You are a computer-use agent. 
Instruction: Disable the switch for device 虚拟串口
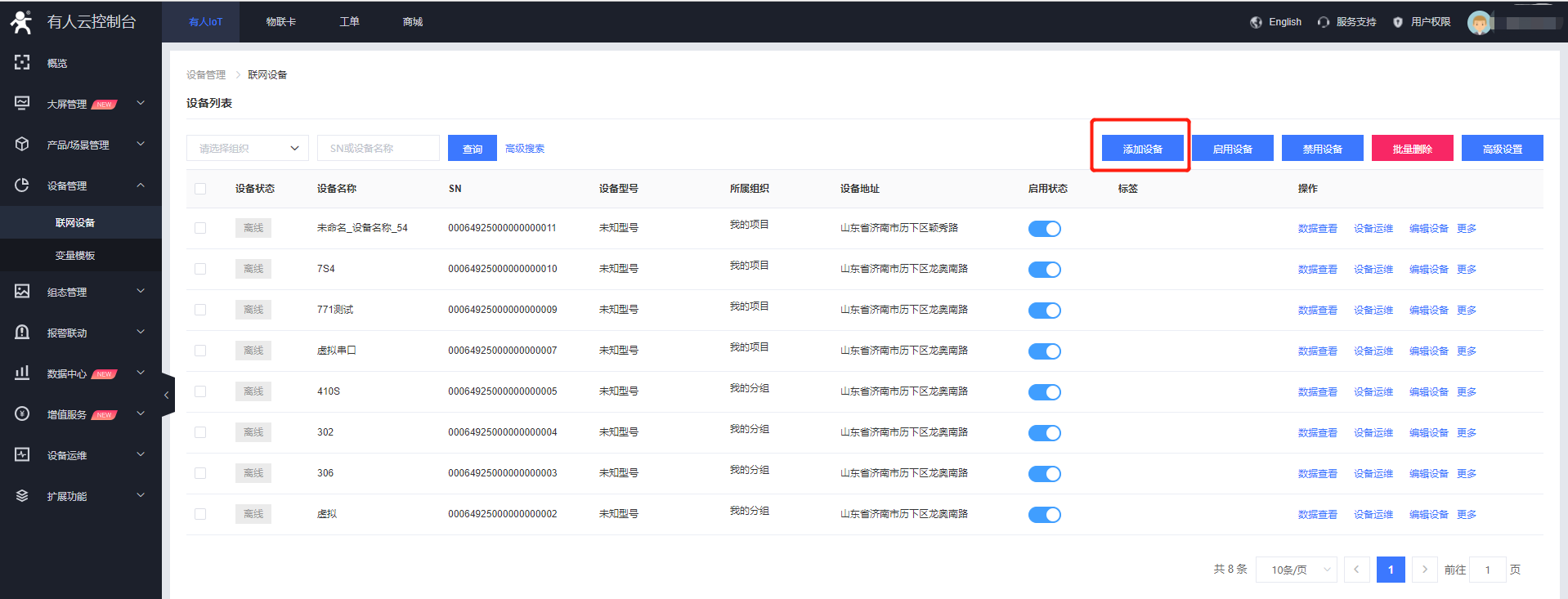pyautogui.click(x=1044, y=351)
